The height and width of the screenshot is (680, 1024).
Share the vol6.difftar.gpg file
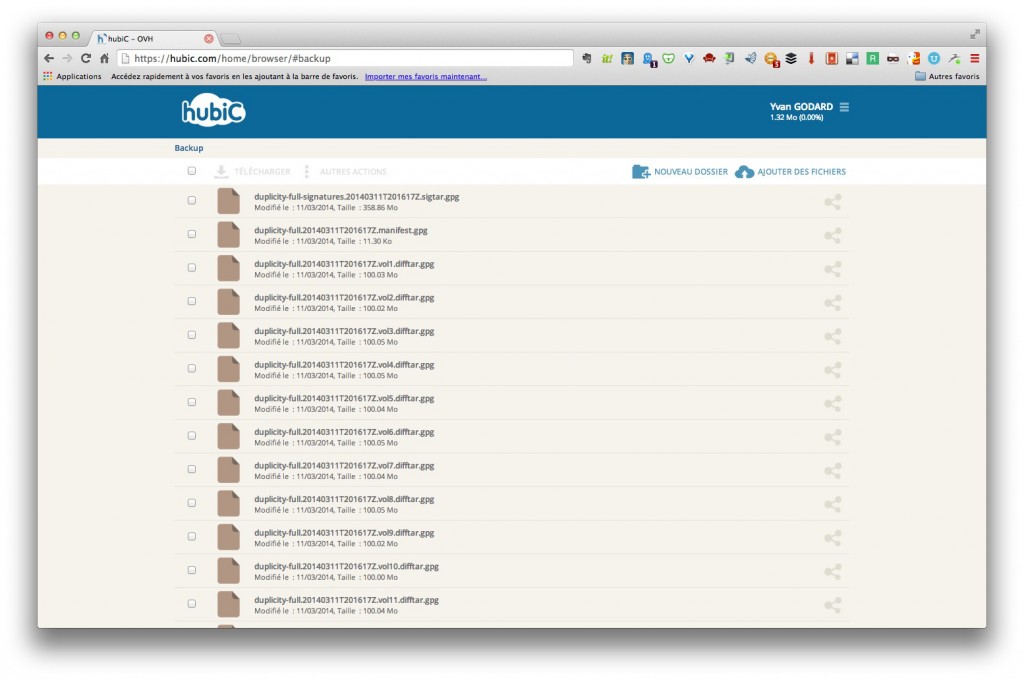pyautogui.click(x=832, y=437)
